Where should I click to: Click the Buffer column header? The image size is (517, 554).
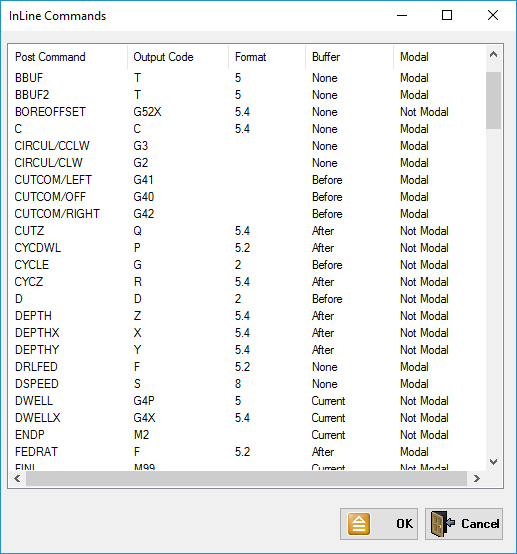[x=349, y=57]
